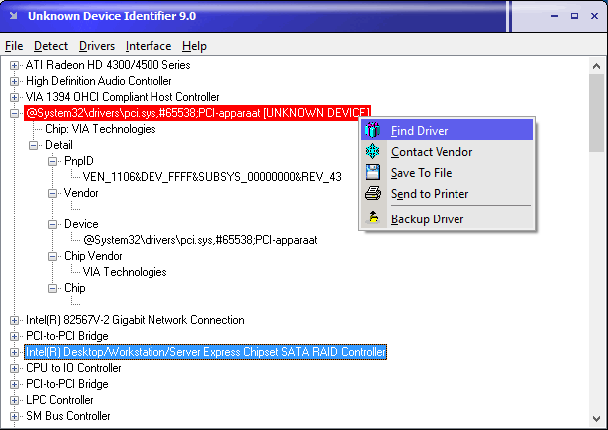This screenshot has height=430, width=608.
Task: Collapse the Vendor node
Action: point(52,193)
